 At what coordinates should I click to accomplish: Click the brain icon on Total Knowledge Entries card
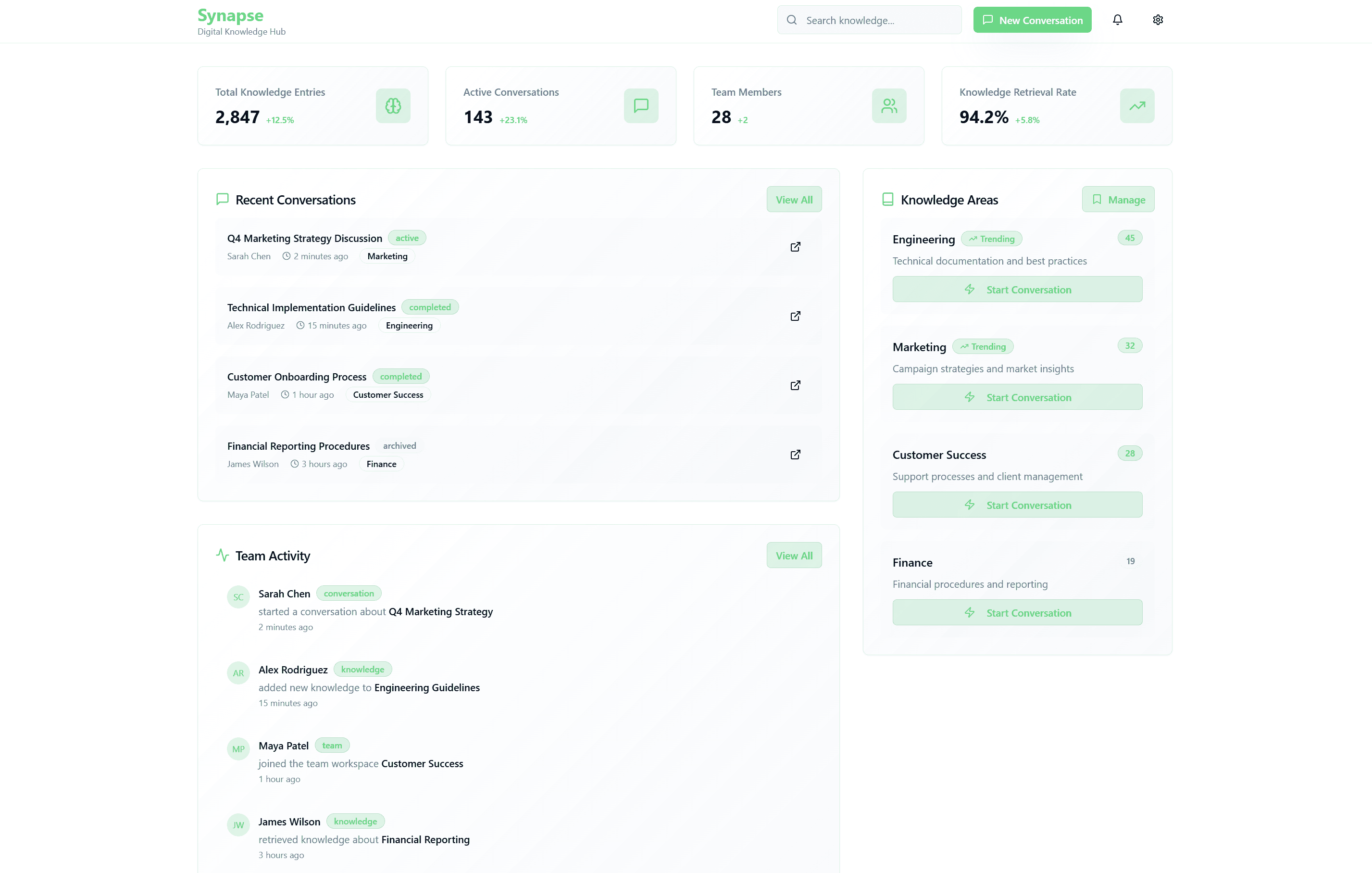(x=393, y=105)
